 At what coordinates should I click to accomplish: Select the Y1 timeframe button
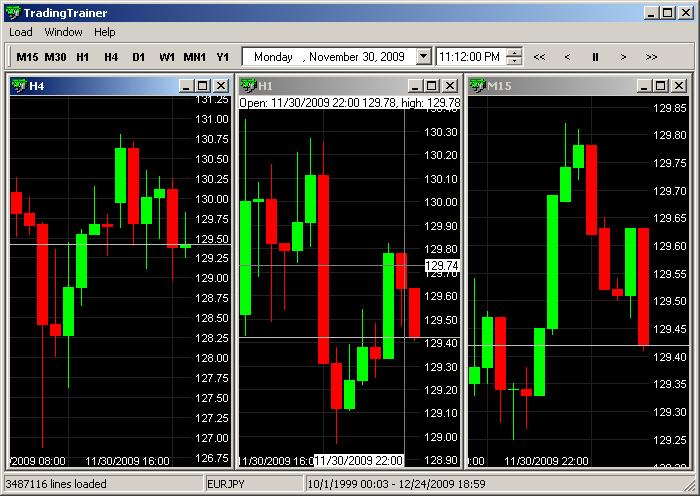(222, 57)
